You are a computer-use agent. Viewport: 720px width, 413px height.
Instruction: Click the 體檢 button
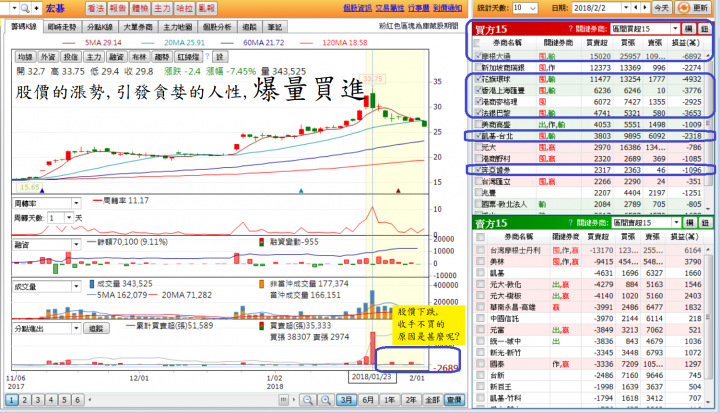point(140,8)
